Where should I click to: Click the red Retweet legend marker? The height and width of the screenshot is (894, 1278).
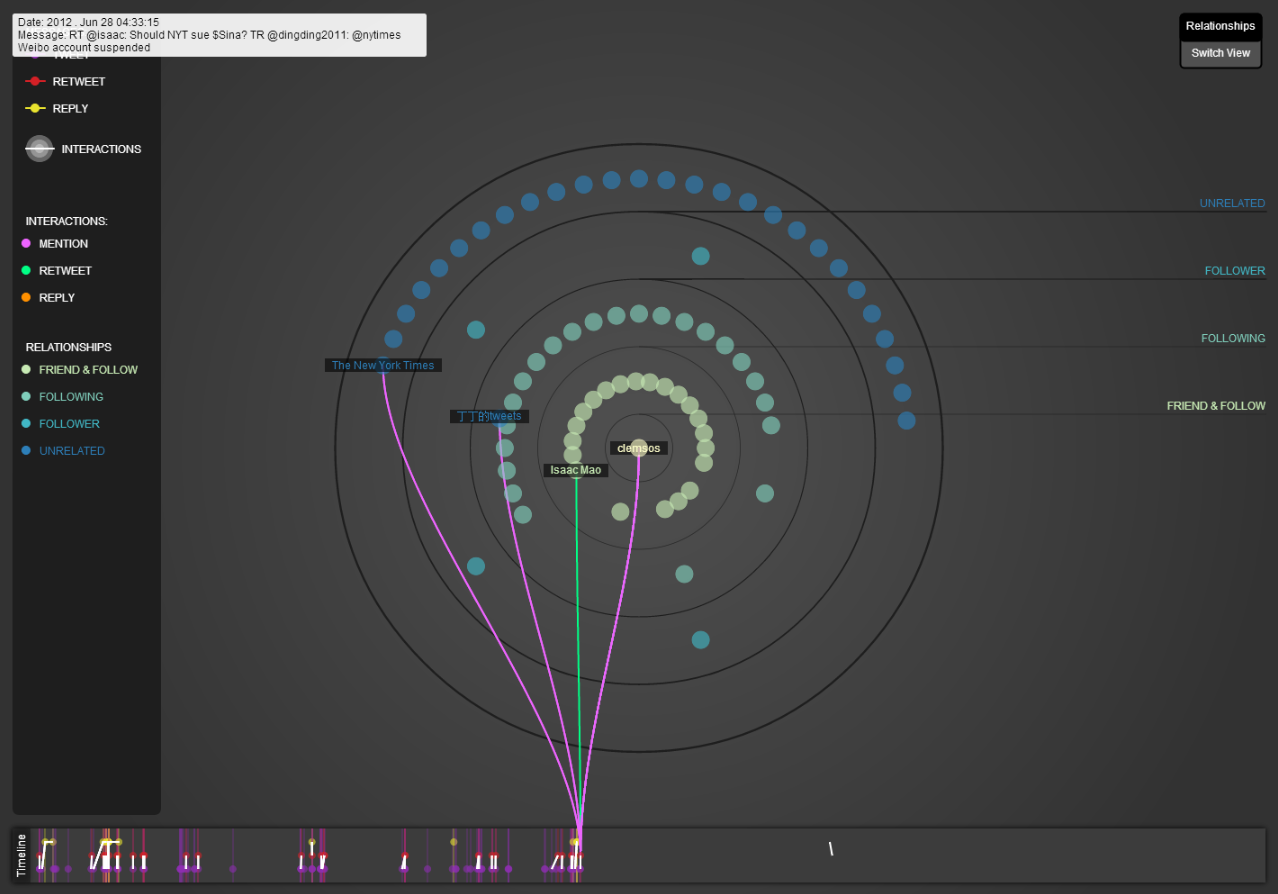[35, 82]
